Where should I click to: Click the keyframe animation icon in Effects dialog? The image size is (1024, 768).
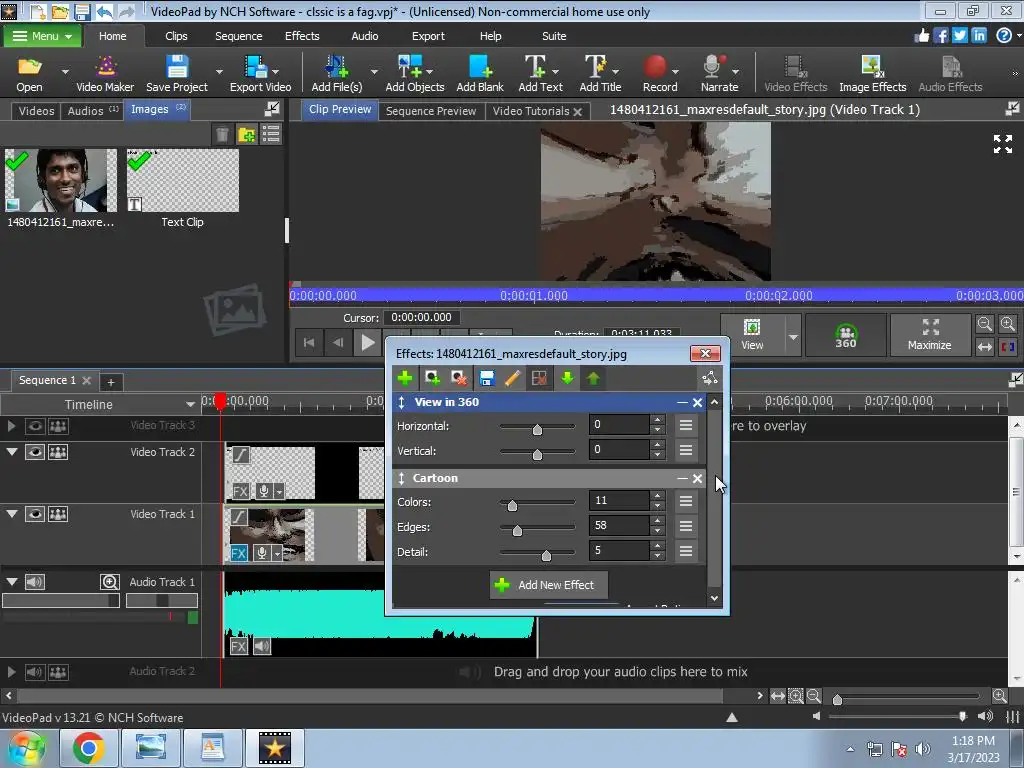(x=709, y=378)
